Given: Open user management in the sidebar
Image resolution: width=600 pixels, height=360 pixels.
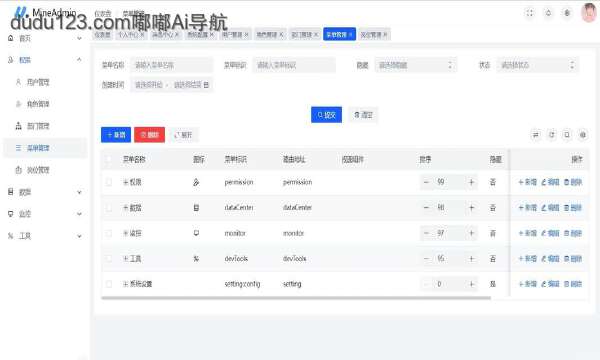Looking at the screenshot, I should tap(38, 82).
